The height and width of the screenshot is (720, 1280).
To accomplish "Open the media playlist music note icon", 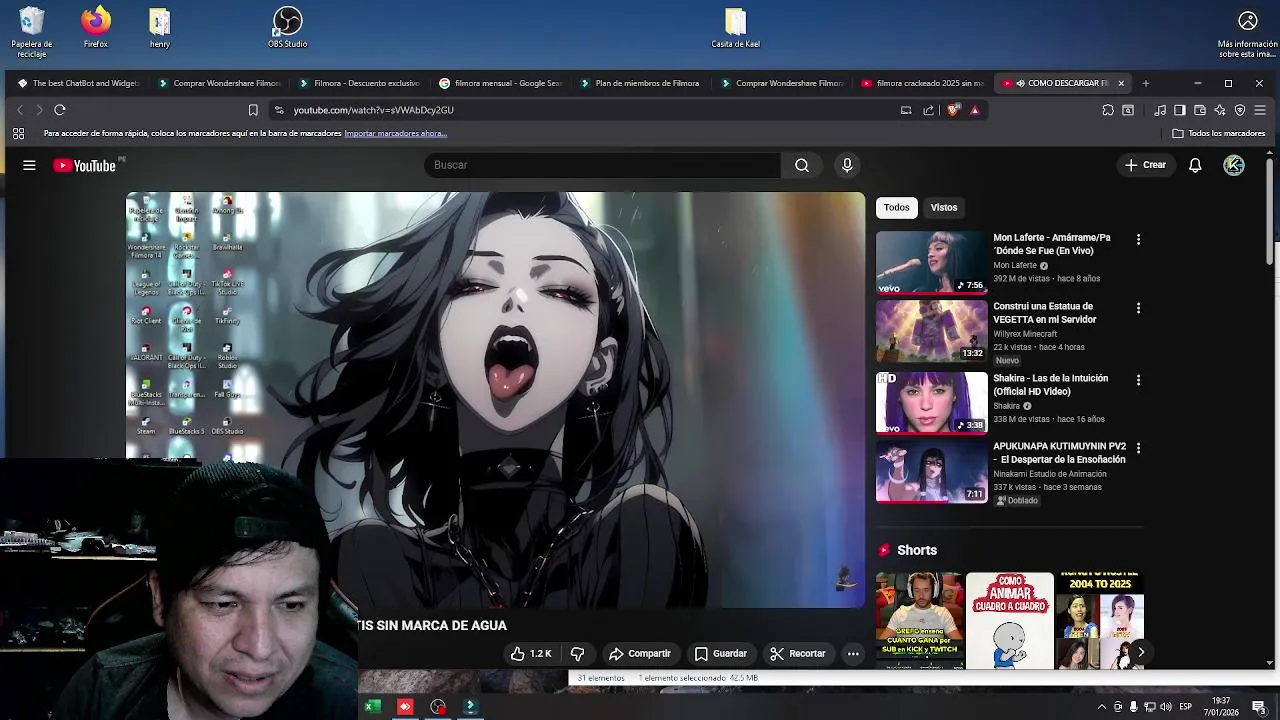I will tap(1160, 110).
